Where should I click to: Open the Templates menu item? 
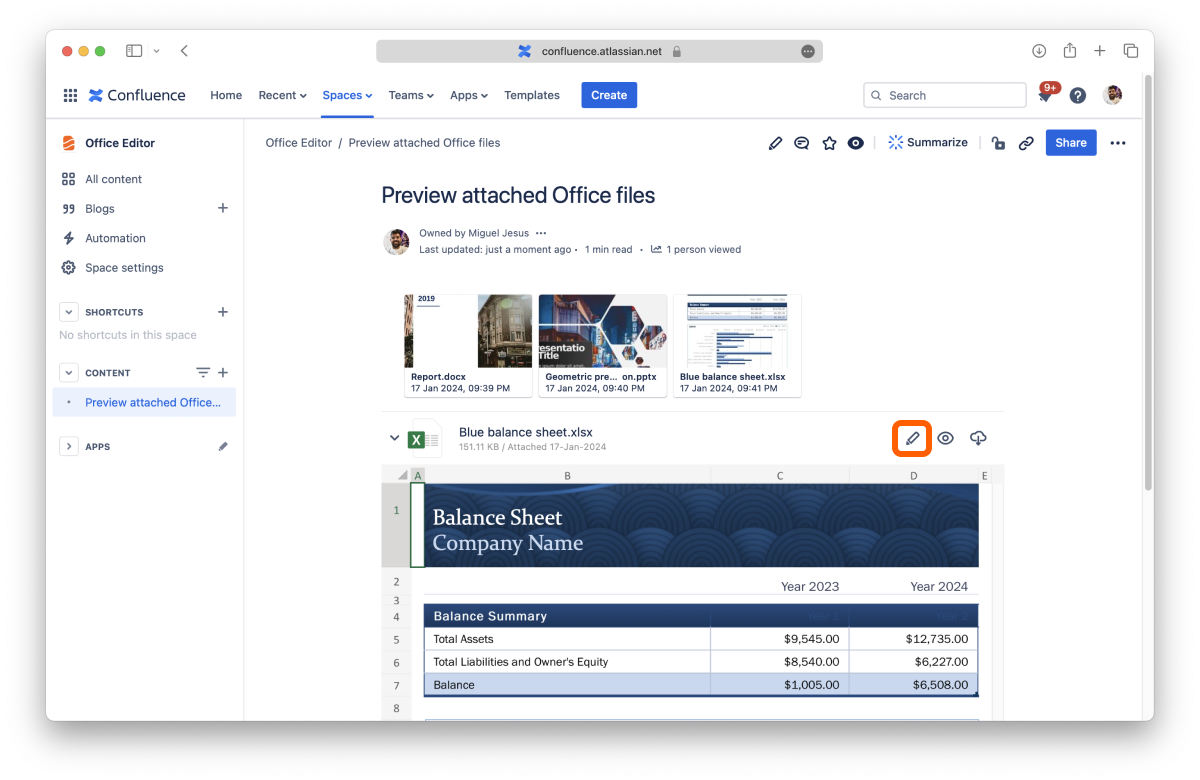pos(532,96)
